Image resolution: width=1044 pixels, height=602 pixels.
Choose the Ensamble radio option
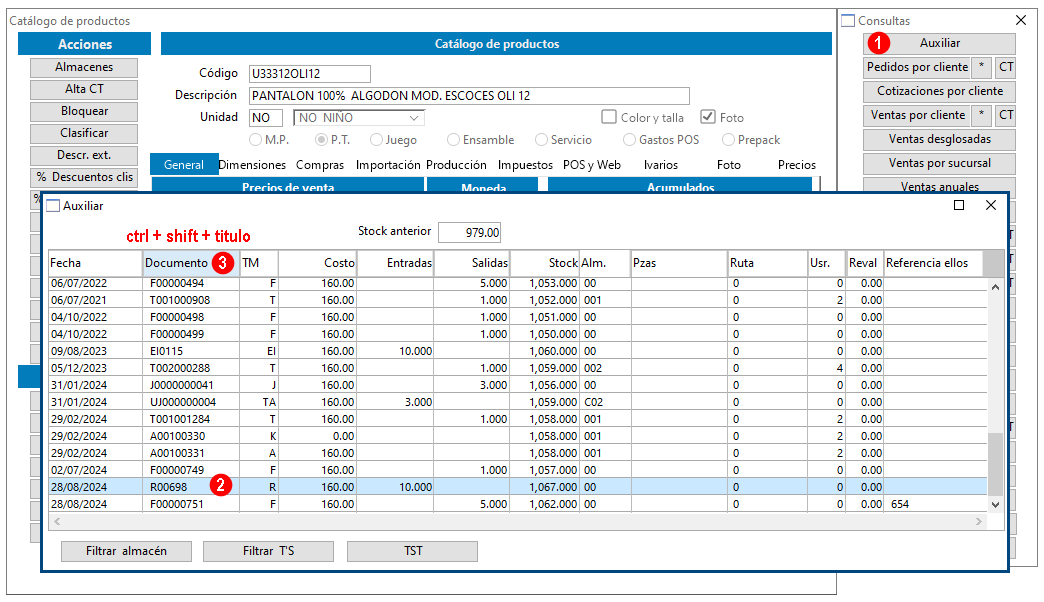(x=453, y=140)
